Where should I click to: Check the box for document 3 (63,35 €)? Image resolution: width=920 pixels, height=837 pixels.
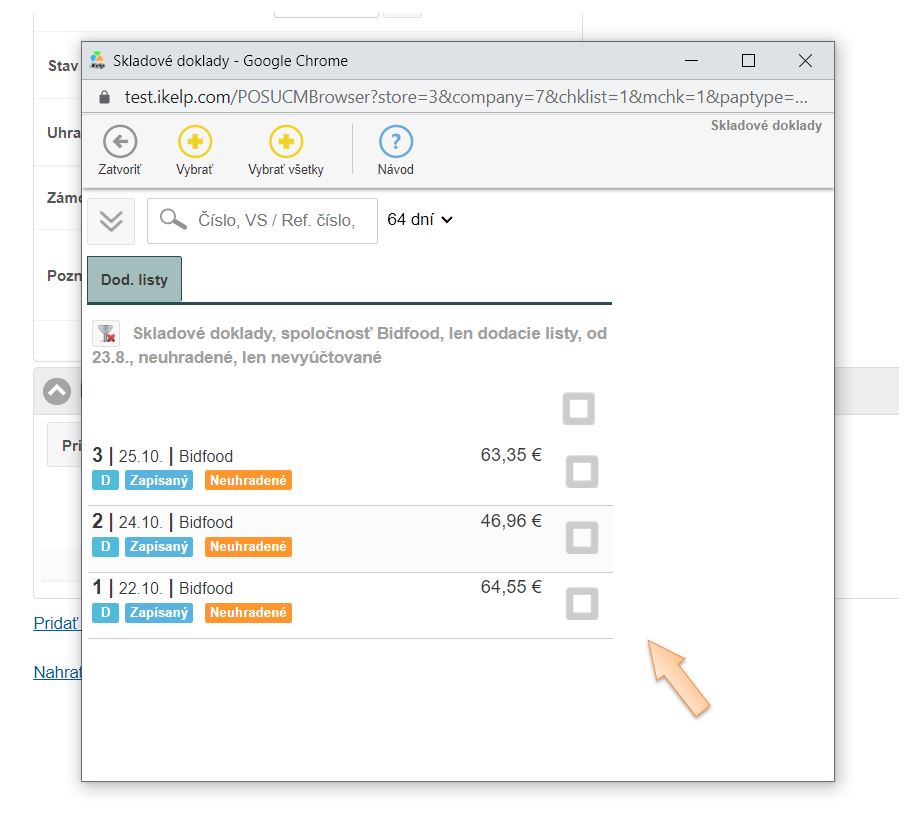[x=582, y=472]
